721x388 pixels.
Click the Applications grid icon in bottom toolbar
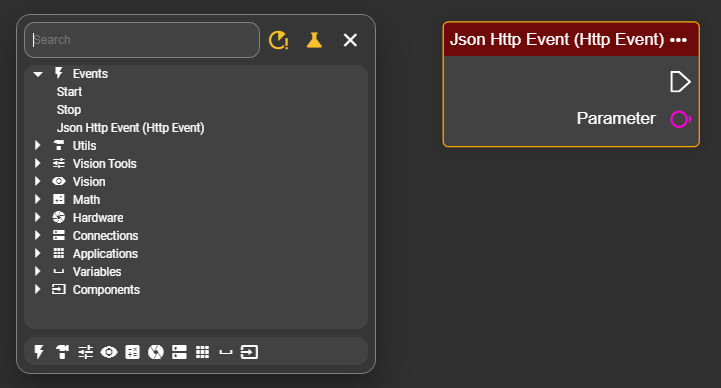coord(202,352)
